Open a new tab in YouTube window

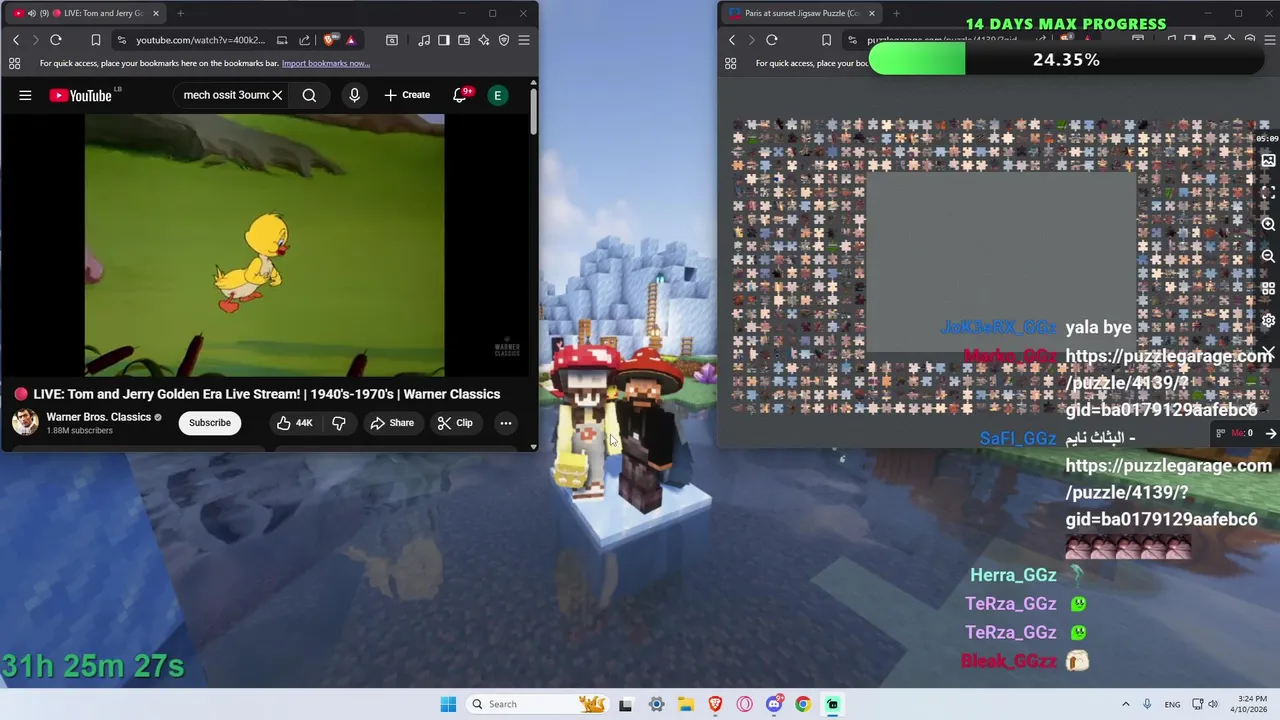[x=180, y=13]
